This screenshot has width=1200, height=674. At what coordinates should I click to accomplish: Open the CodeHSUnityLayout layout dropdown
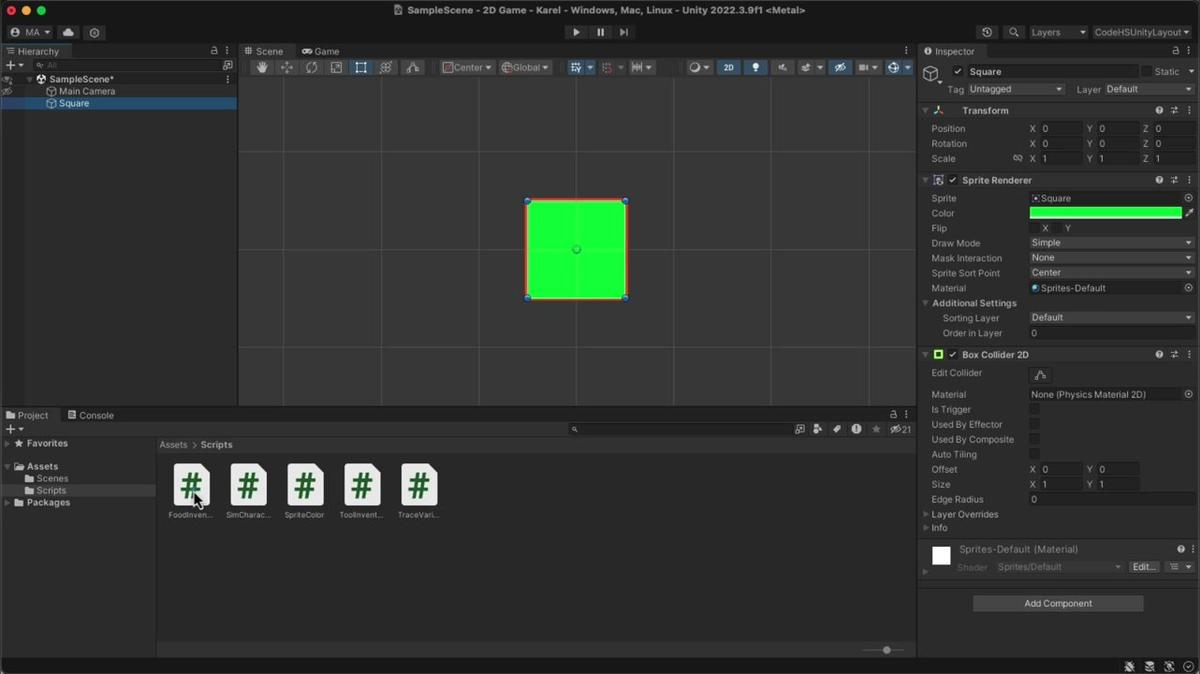(1142, 32)
